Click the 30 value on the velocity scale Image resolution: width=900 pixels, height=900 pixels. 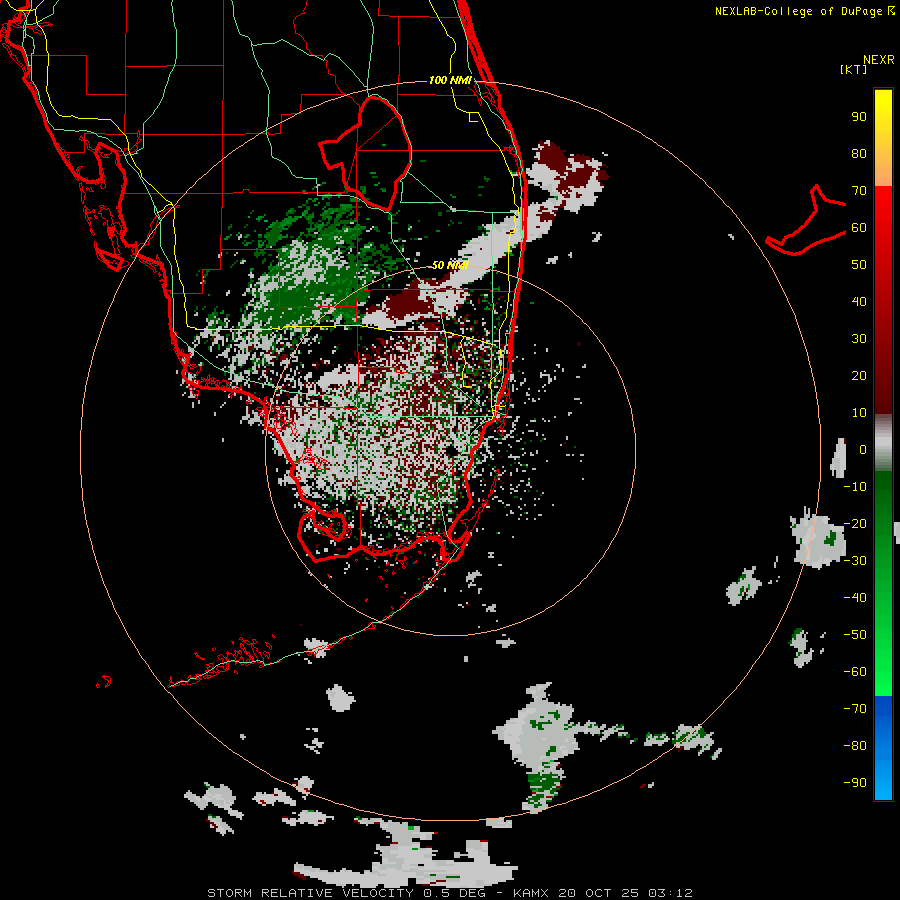[x=859, y=339]
